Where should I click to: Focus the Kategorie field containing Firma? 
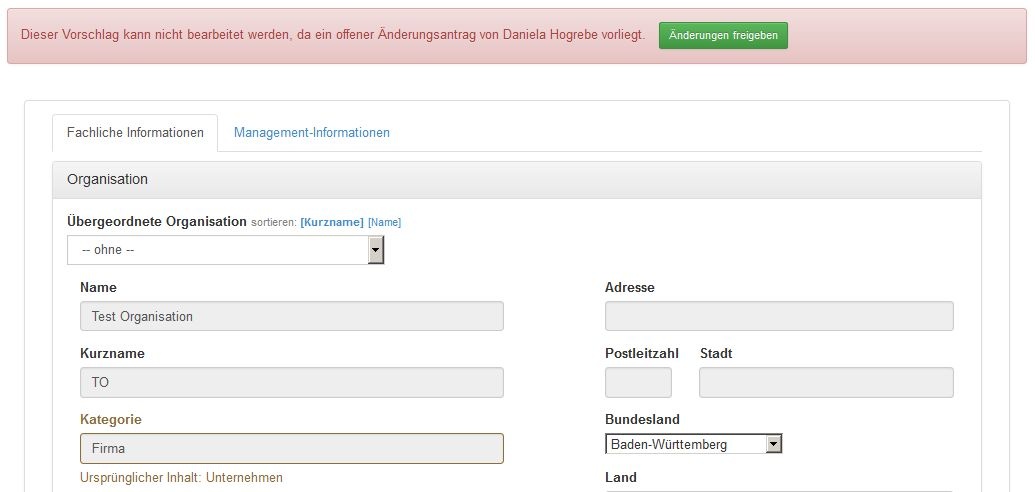[291, 448]
